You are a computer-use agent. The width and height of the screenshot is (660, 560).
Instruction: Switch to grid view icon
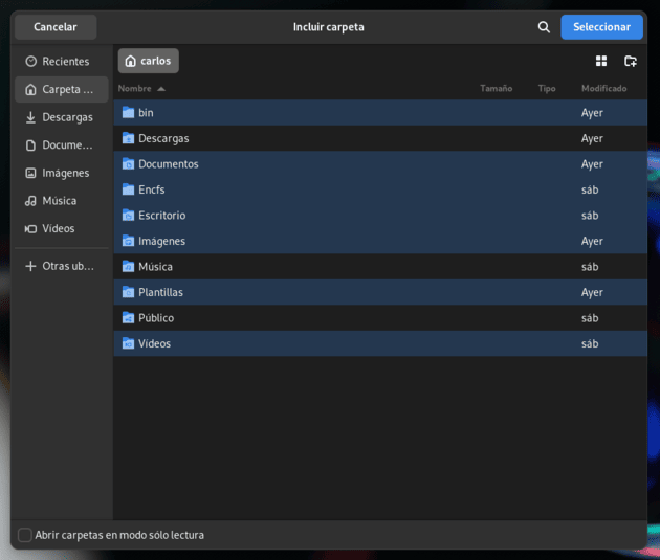pos(601,61)
